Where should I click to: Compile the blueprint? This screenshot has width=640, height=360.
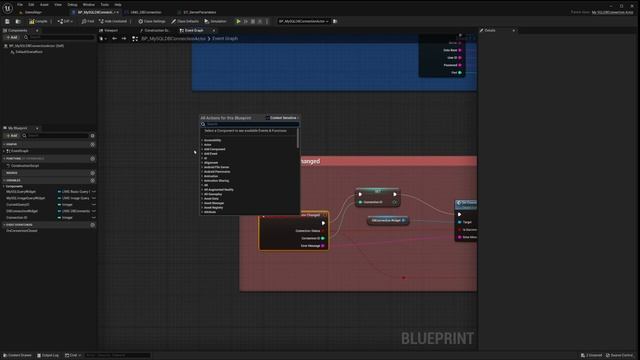click(x=38, y=21)
